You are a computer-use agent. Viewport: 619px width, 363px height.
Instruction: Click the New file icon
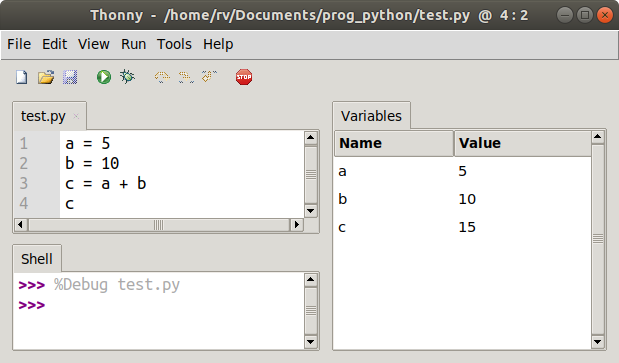tap(22, 77)
